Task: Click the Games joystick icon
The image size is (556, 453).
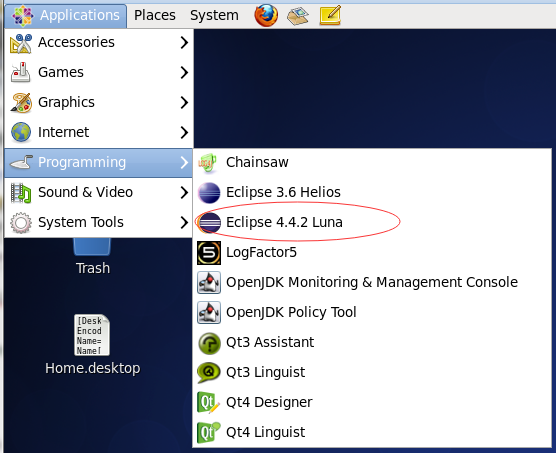Action: 21,72
